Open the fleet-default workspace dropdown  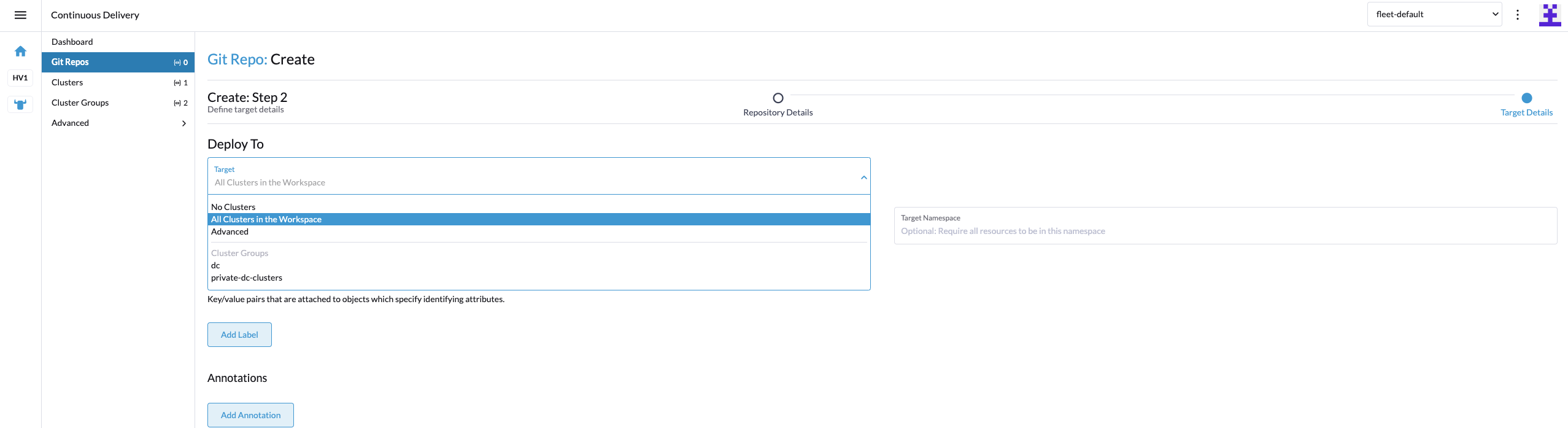[1434, 14]
